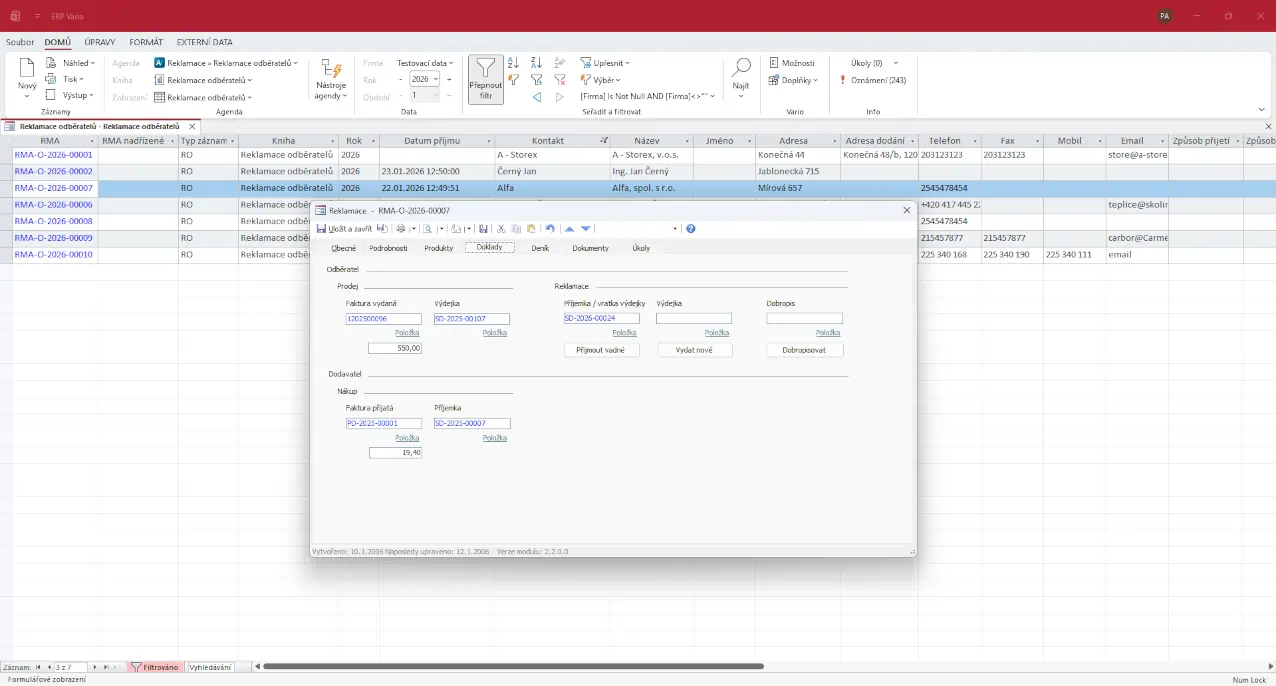Viewport: 1276px width, 686px height.
Task: Toggle the Filtrováno indicator in status bar
Action: point(156,667)
